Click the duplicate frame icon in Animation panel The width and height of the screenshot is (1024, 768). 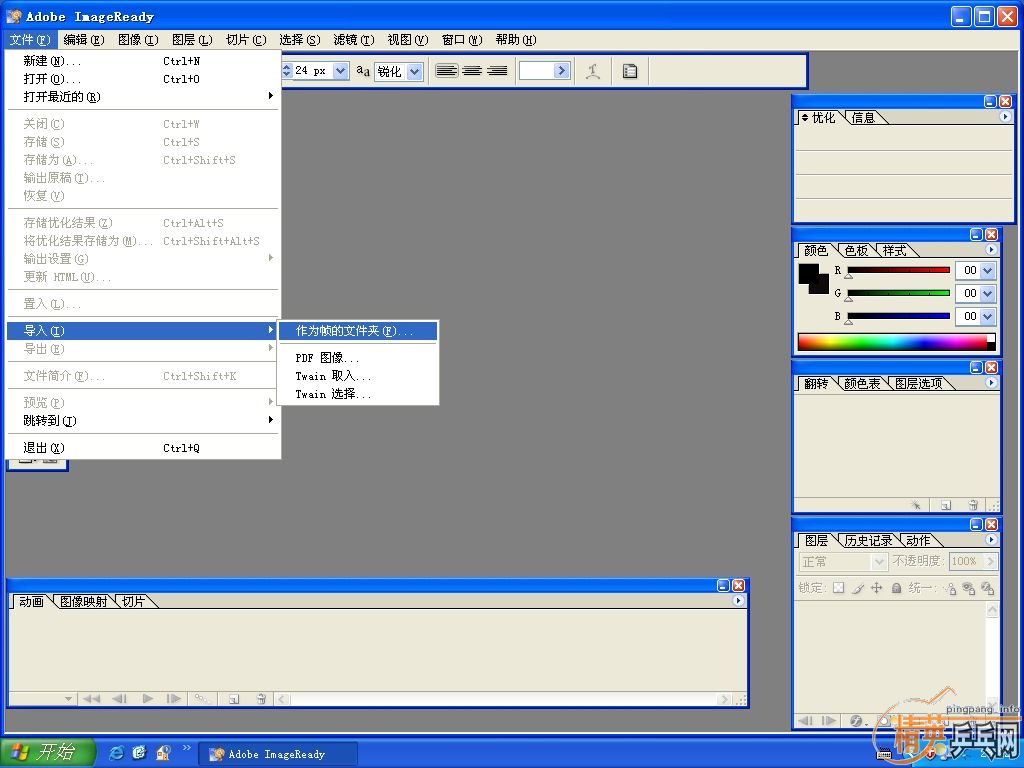coord(234,699)
